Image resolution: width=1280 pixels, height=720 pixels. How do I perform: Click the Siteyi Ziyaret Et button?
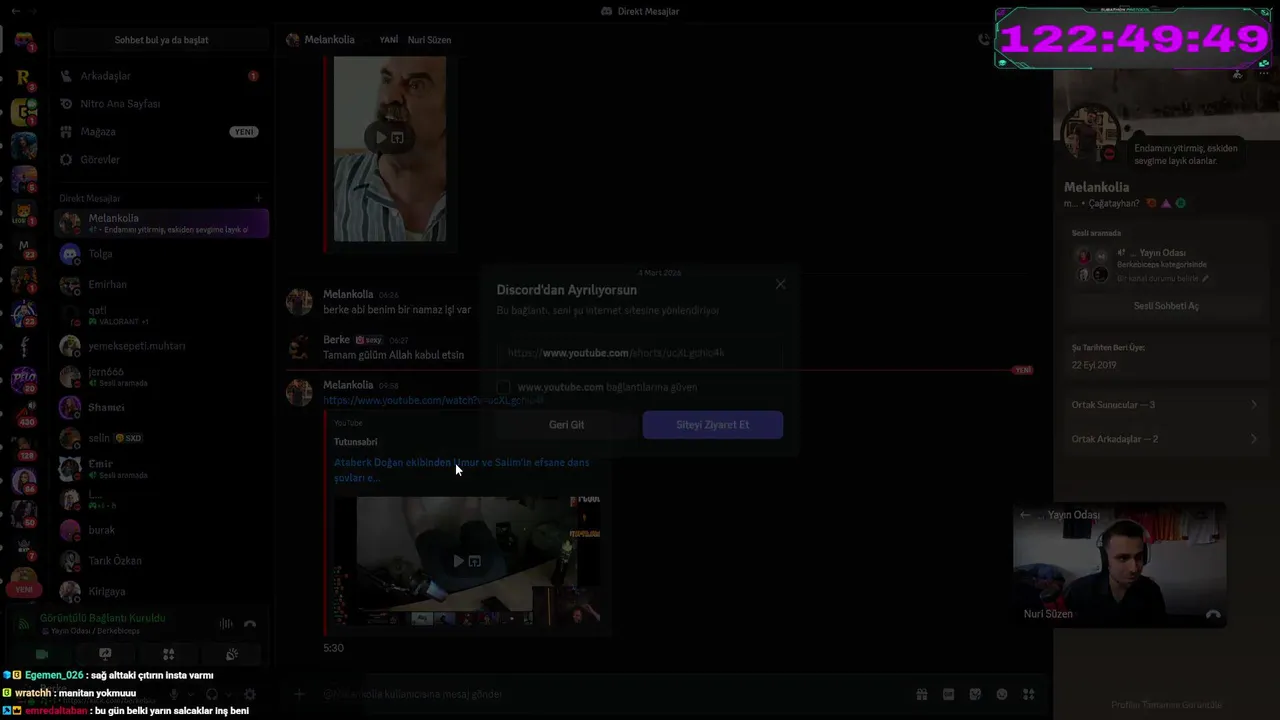coord(712,425)
